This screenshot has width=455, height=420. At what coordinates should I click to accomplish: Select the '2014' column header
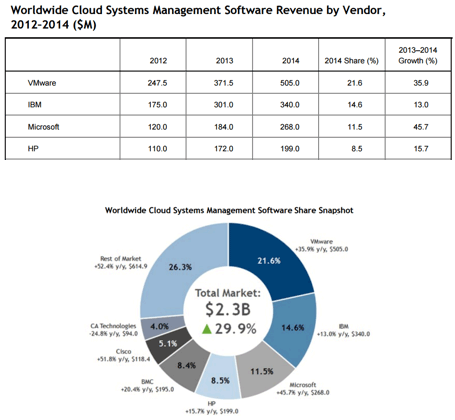tap(291, 61)
